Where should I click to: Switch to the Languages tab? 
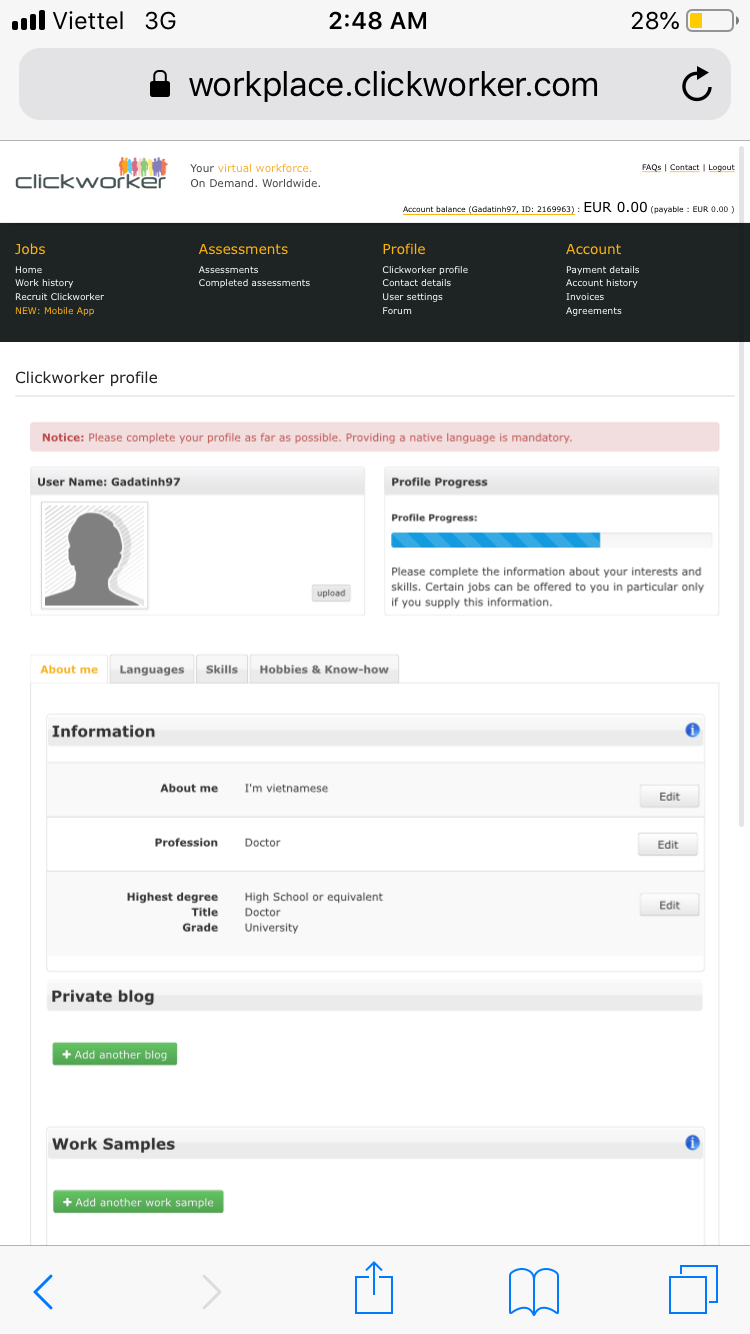click(152, 669)
